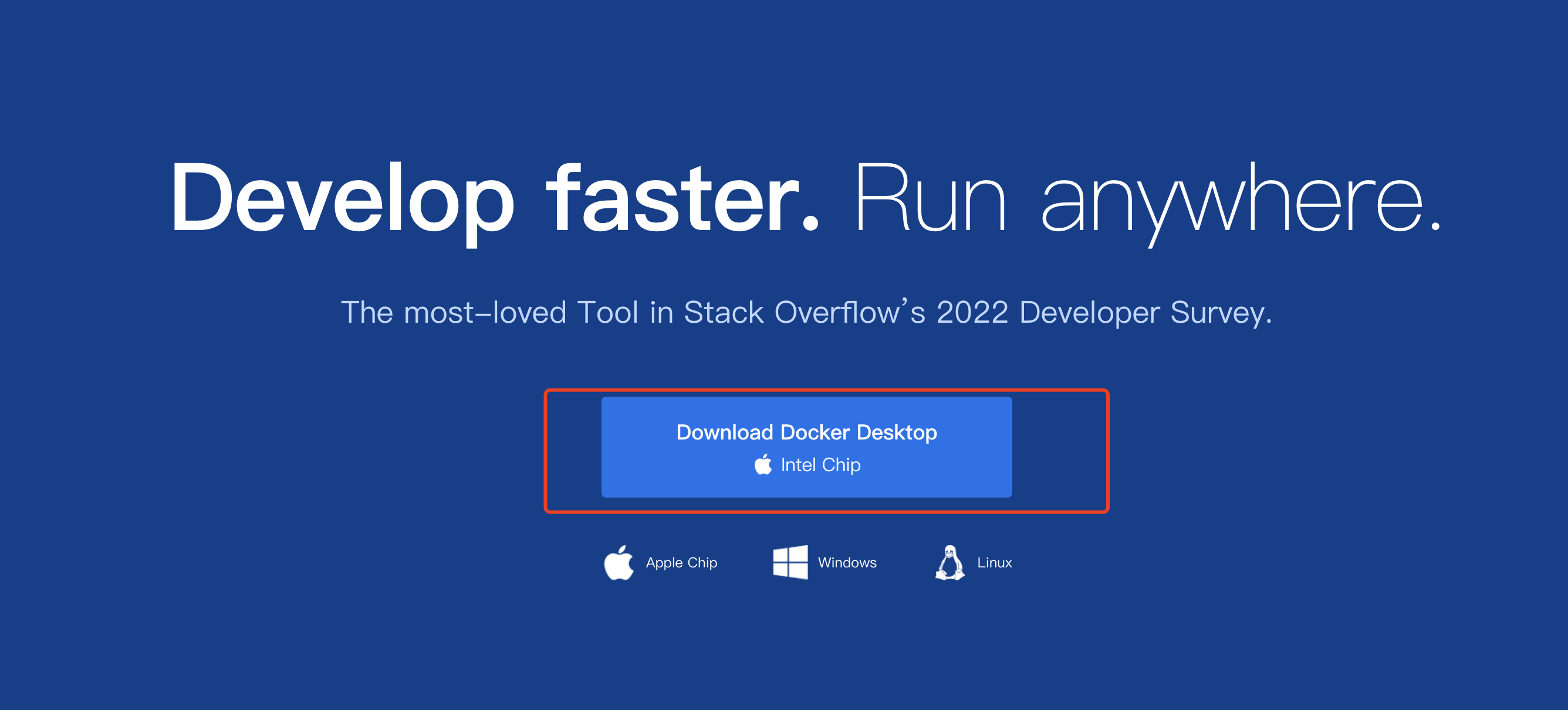Click the Intel Chip label in button
The image size is (1568, 710).
pos(820,465)
